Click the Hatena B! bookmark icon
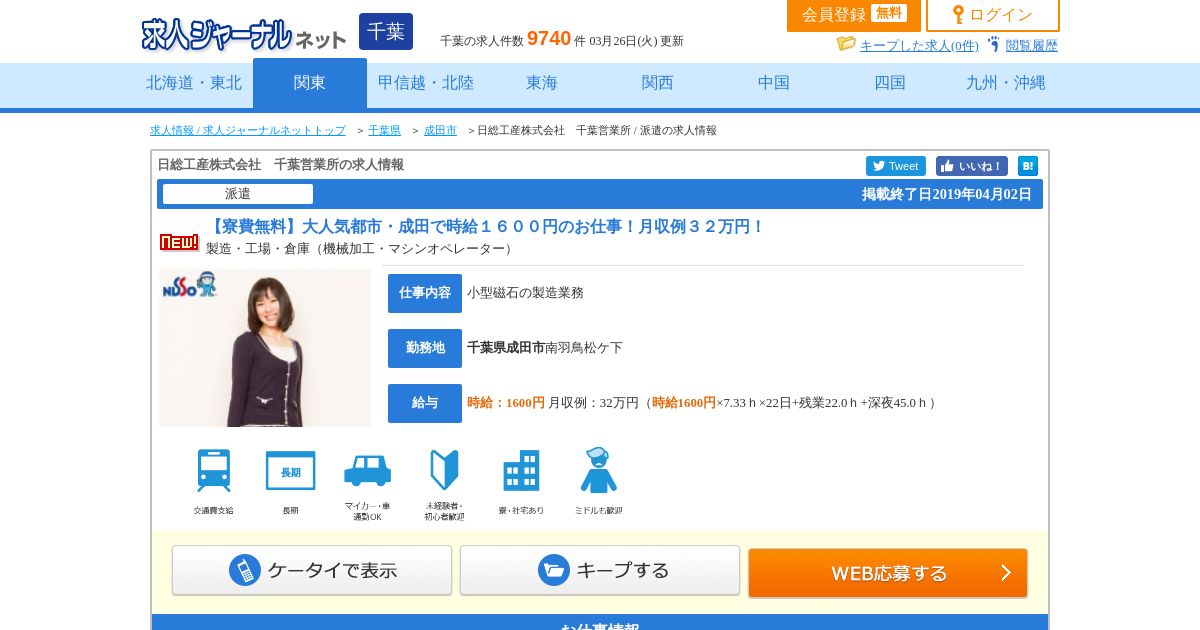This screenshot has height=630, width=1200. (1028, 166)
